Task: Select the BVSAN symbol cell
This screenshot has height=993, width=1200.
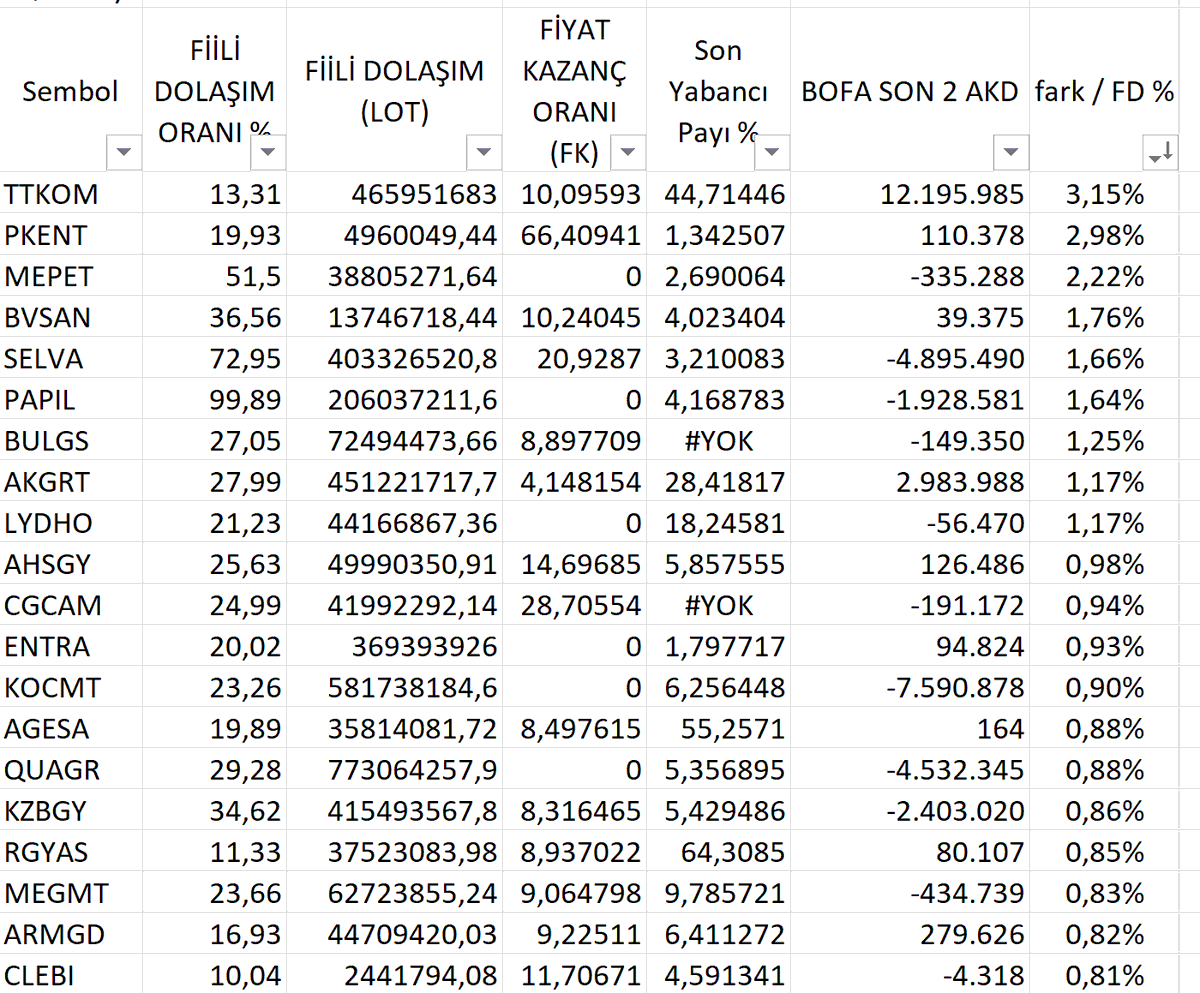Action: pos(71,317)
